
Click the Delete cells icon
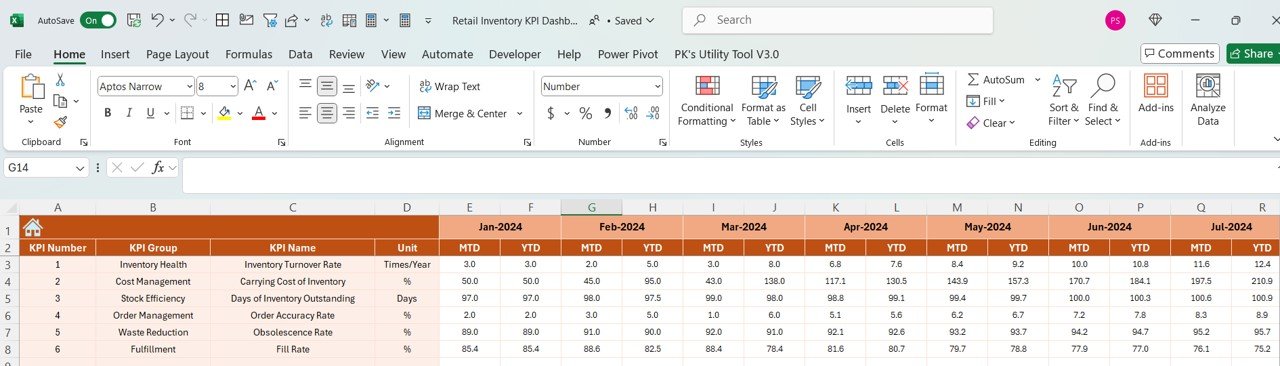(x=895, y=86)
